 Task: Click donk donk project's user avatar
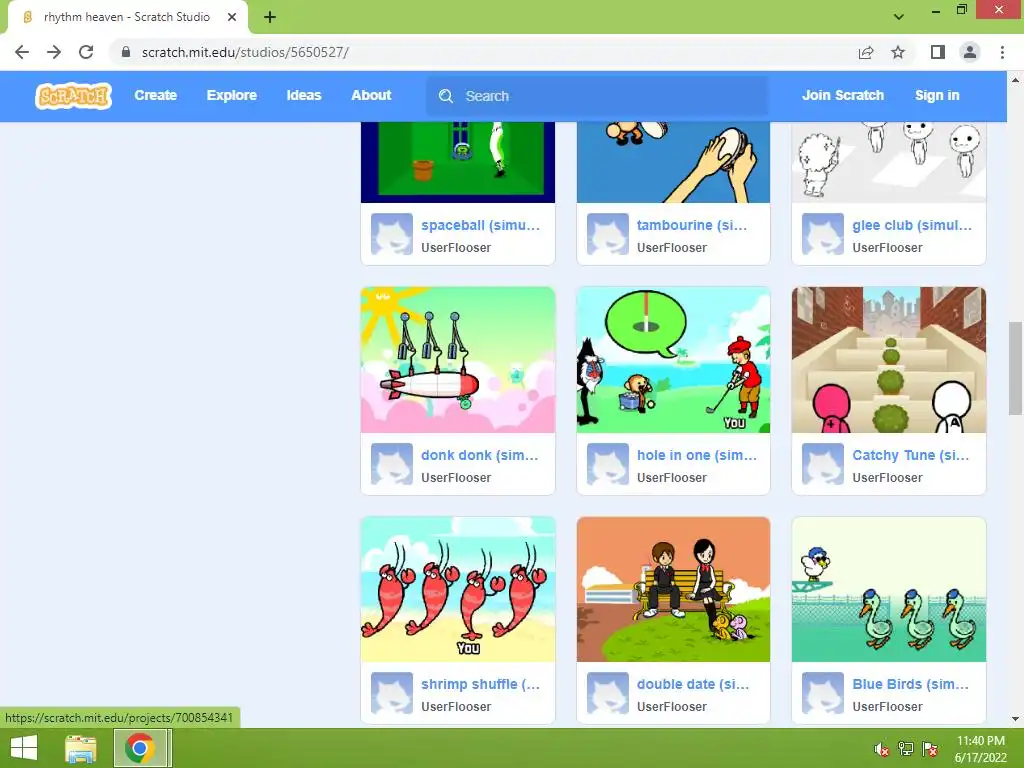392,464
